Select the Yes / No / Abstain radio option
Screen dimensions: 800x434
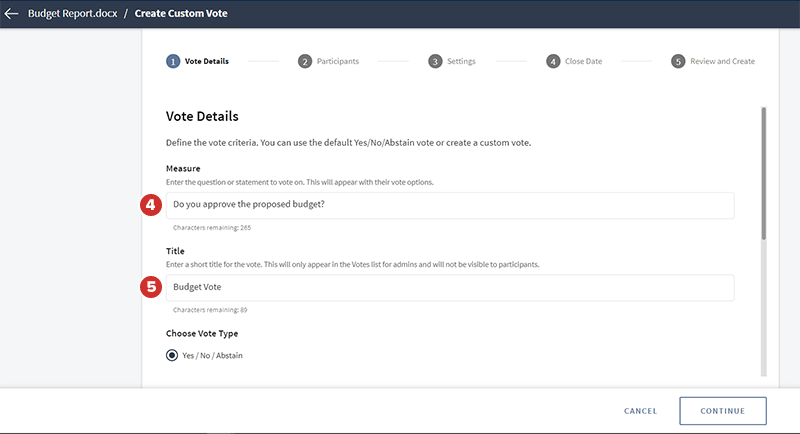172,355
